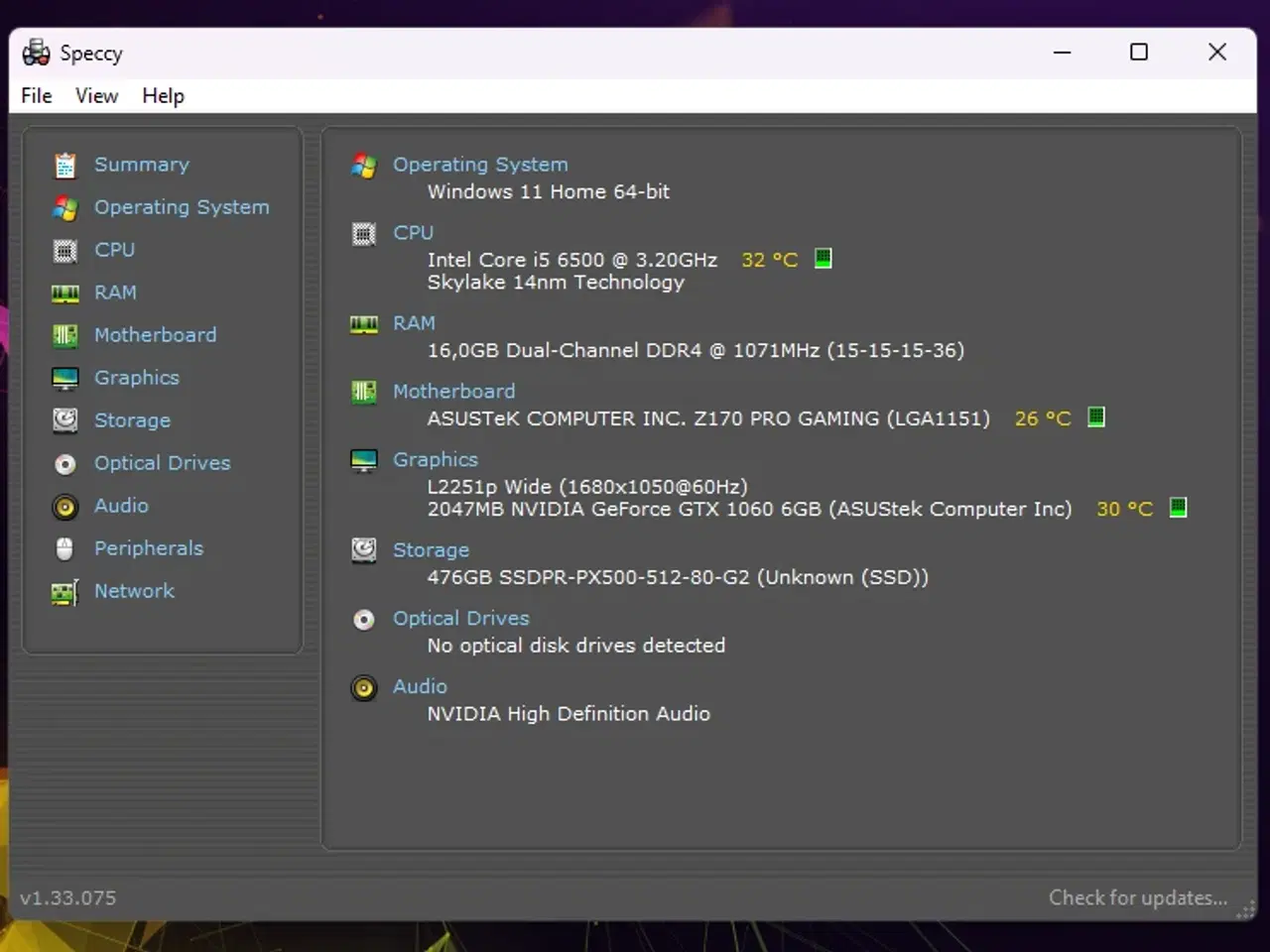Image resolution: width=1270 pixels, height=952 pixels.
Task: Click Motherboard heading link in summary
Action: [x=453, y=391]
